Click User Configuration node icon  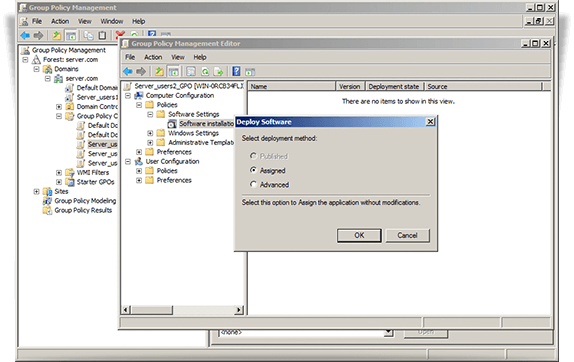139,161
